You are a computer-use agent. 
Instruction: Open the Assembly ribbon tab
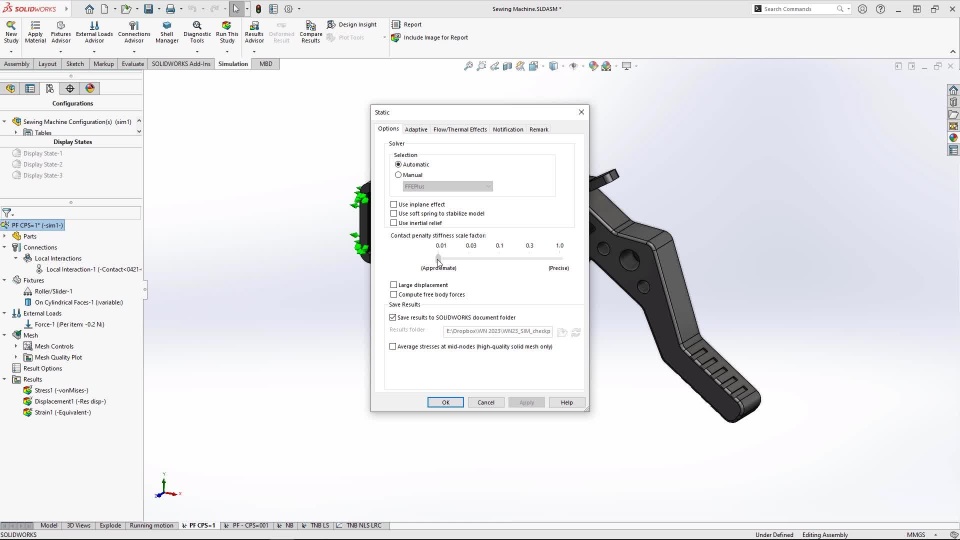[x=17, y=64]
